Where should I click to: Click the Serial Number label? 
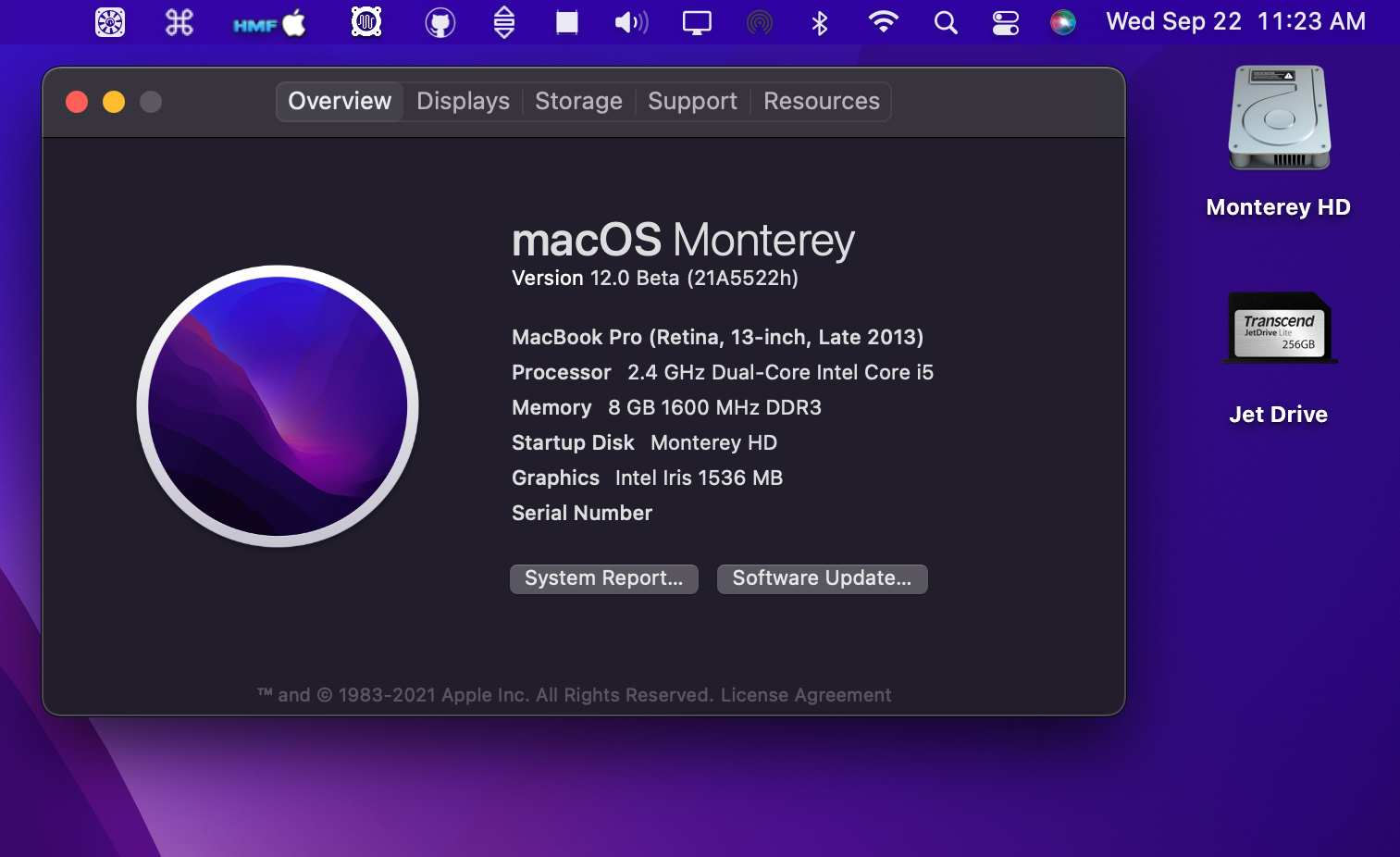582,514
